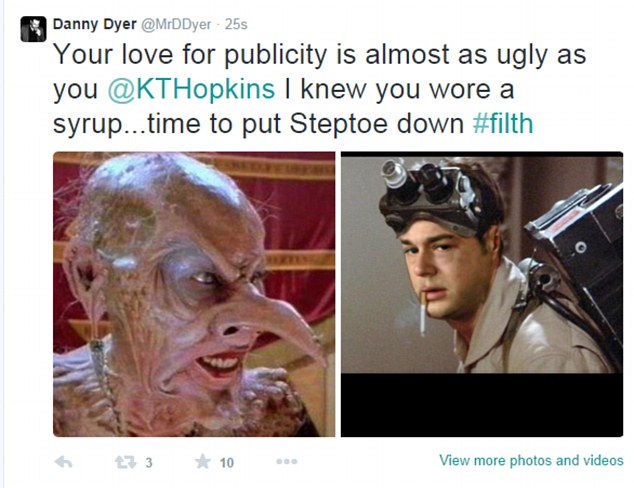Open the Danny Dyer display name
The width and height of the screenshot is (634, 488).
click(94, 24)
